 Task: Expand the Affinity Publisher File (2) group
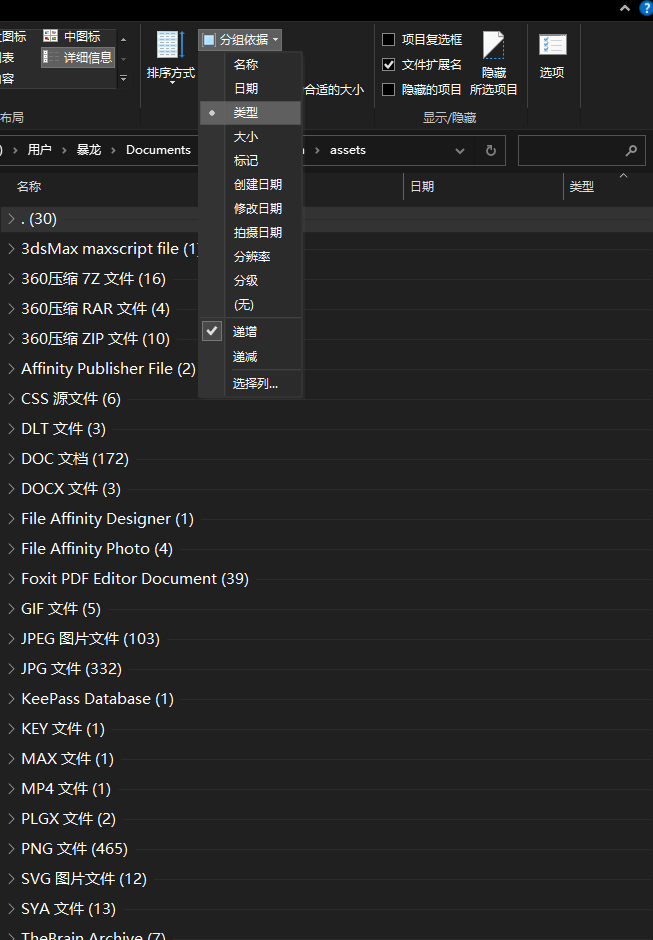coord(11,369)
